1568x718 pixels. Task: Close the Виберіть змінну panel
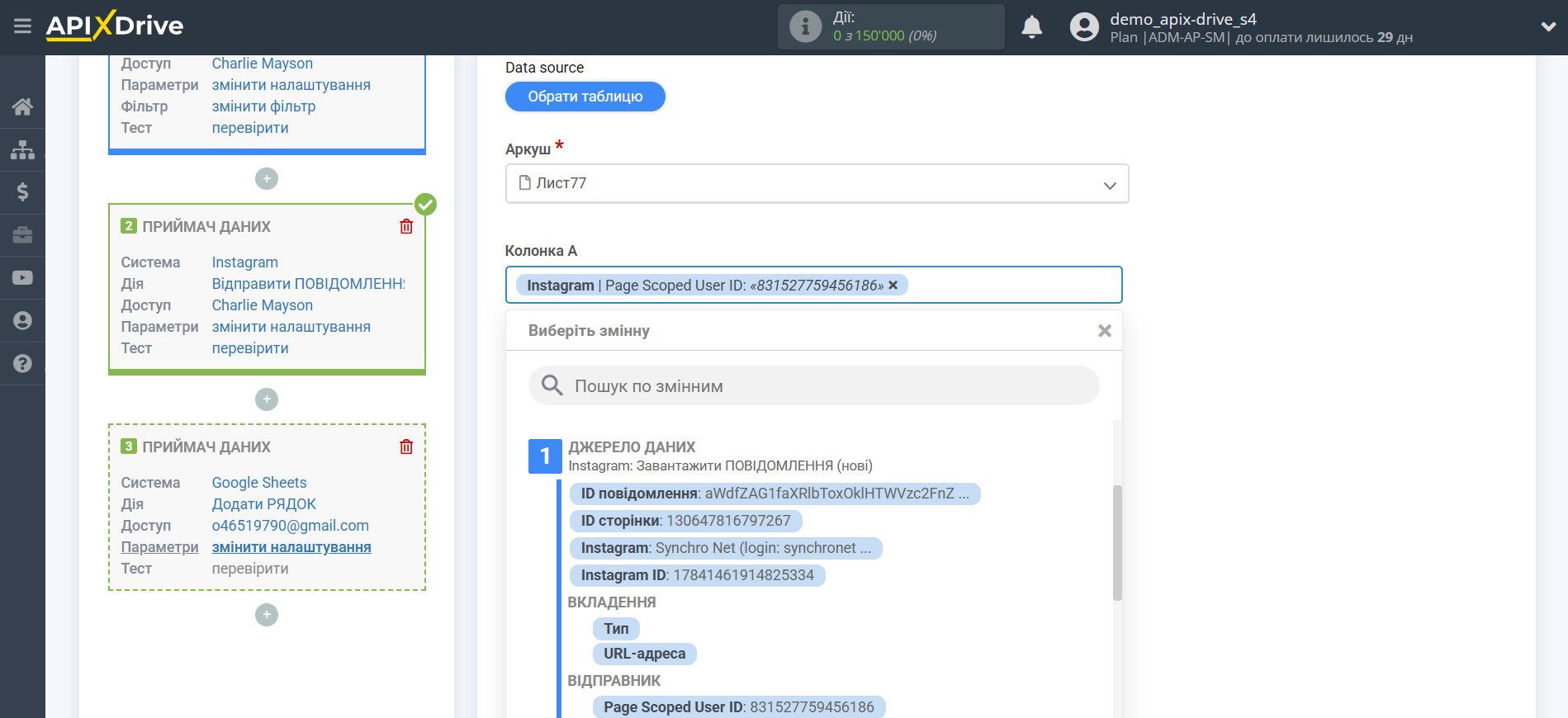(1104, 331)
